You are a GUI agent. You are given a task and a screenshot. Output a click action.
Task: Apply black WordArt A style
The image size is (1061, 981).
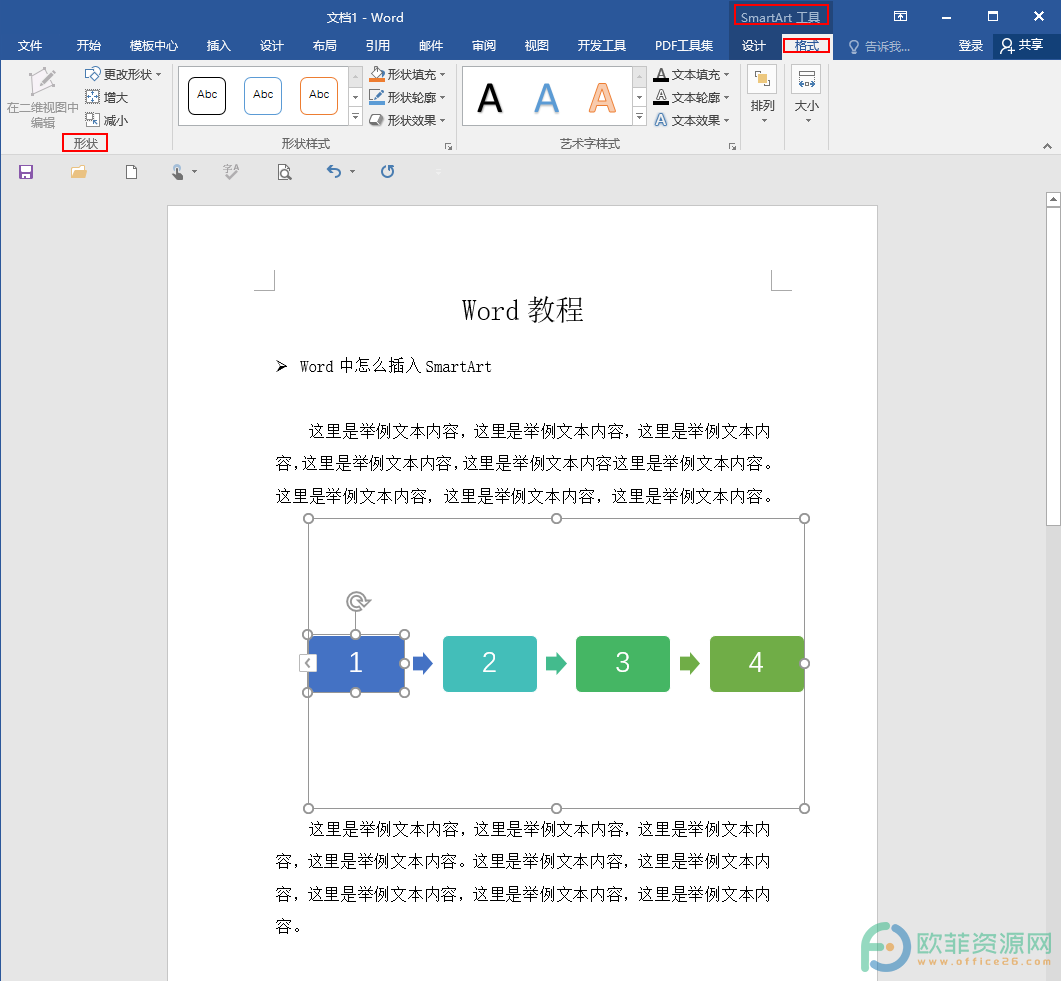click(490, 97)
